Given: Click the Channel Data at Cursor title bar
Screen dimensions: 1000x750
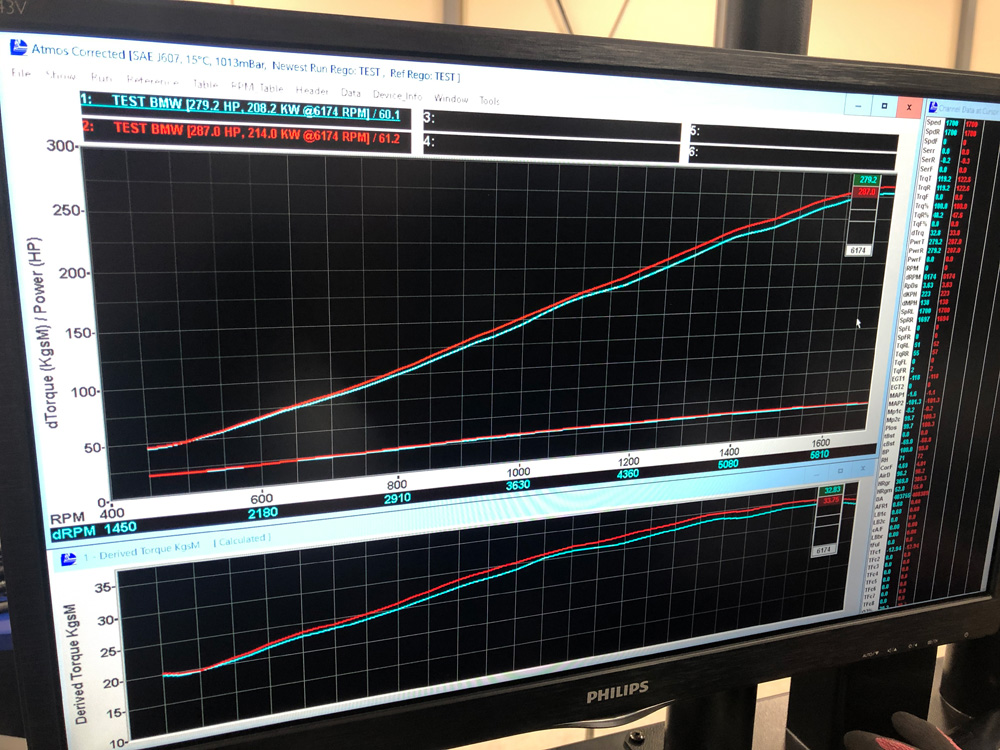Looking at the screenshot, I should 964,110.
